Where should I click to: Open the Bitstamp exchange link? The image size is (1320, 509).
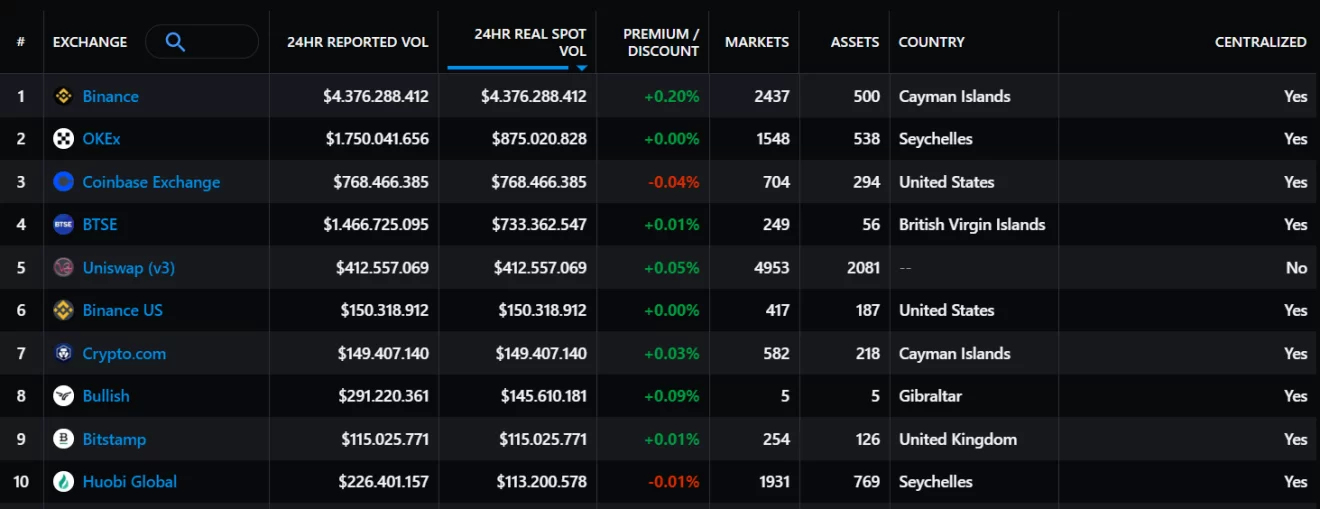click(x=114, y=439)
